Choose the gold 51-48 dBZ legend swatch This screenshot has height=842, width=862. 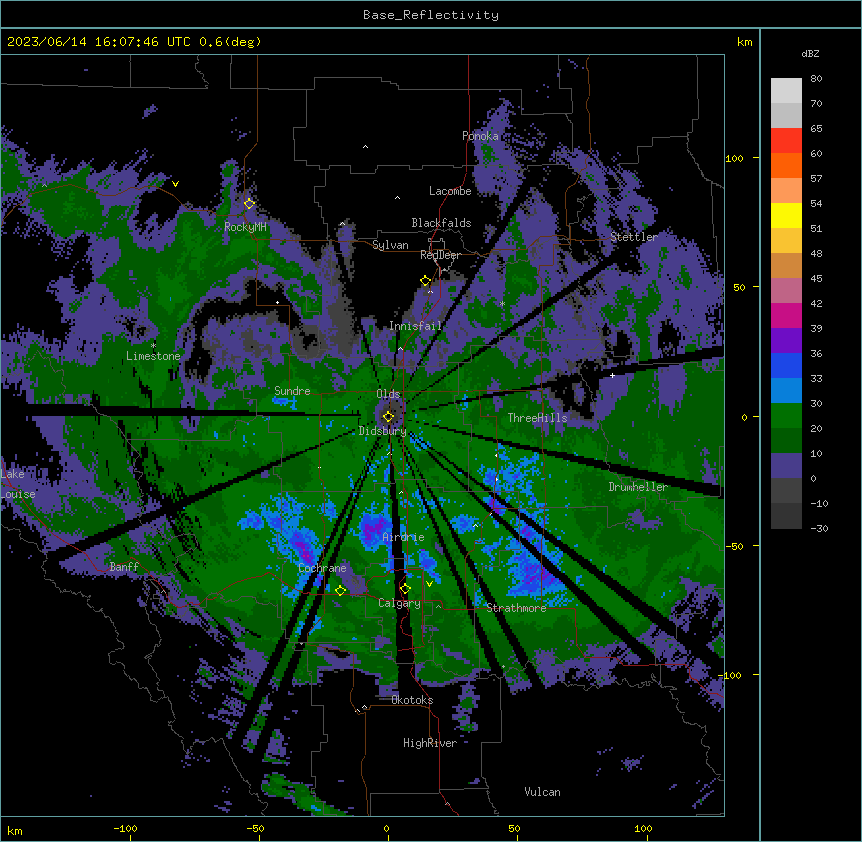pos(786,241)
